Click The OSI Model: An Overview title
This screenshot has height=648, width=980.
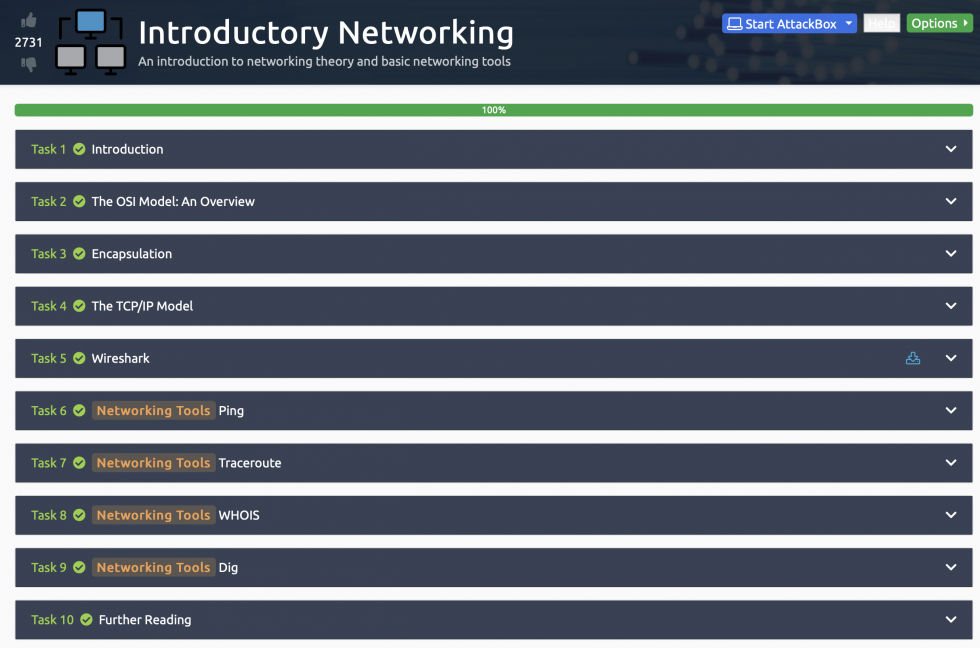(x=173, y=201)
